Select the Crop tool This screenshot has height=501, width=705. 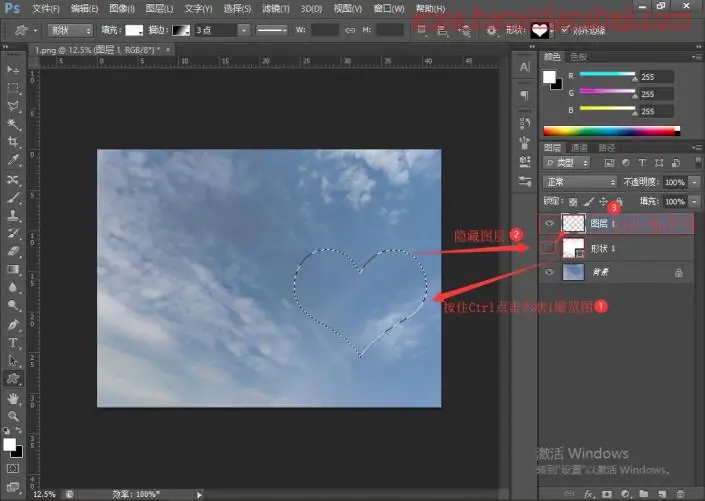13,142
